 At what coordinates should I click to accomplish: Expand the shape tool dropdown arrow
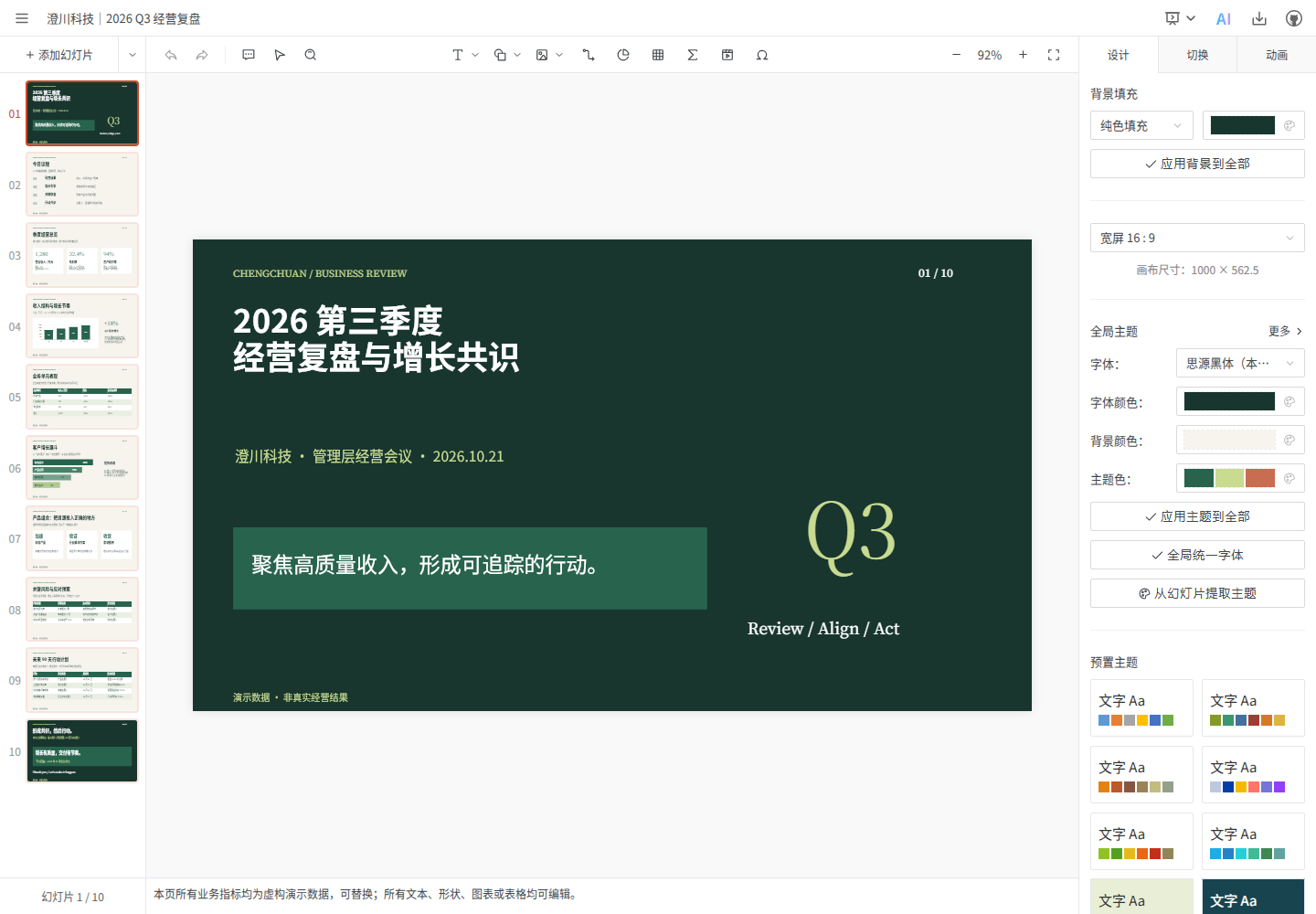pyautogui.click(x=517, y=55)
